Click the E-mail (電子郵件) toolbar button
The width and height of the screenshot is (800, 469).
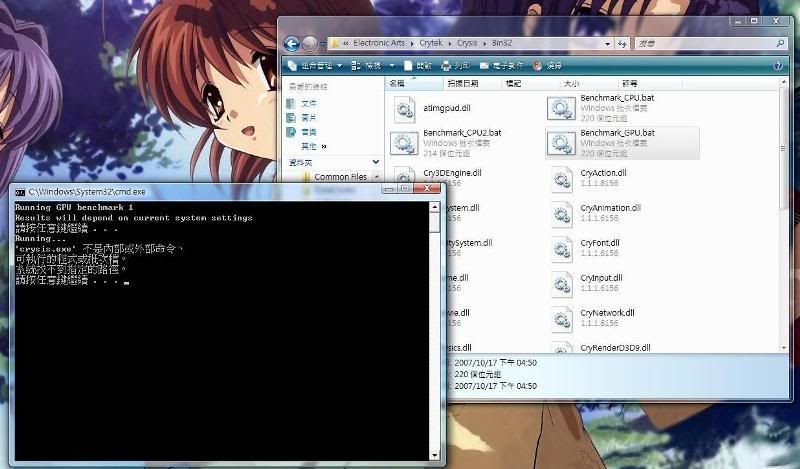502,66
